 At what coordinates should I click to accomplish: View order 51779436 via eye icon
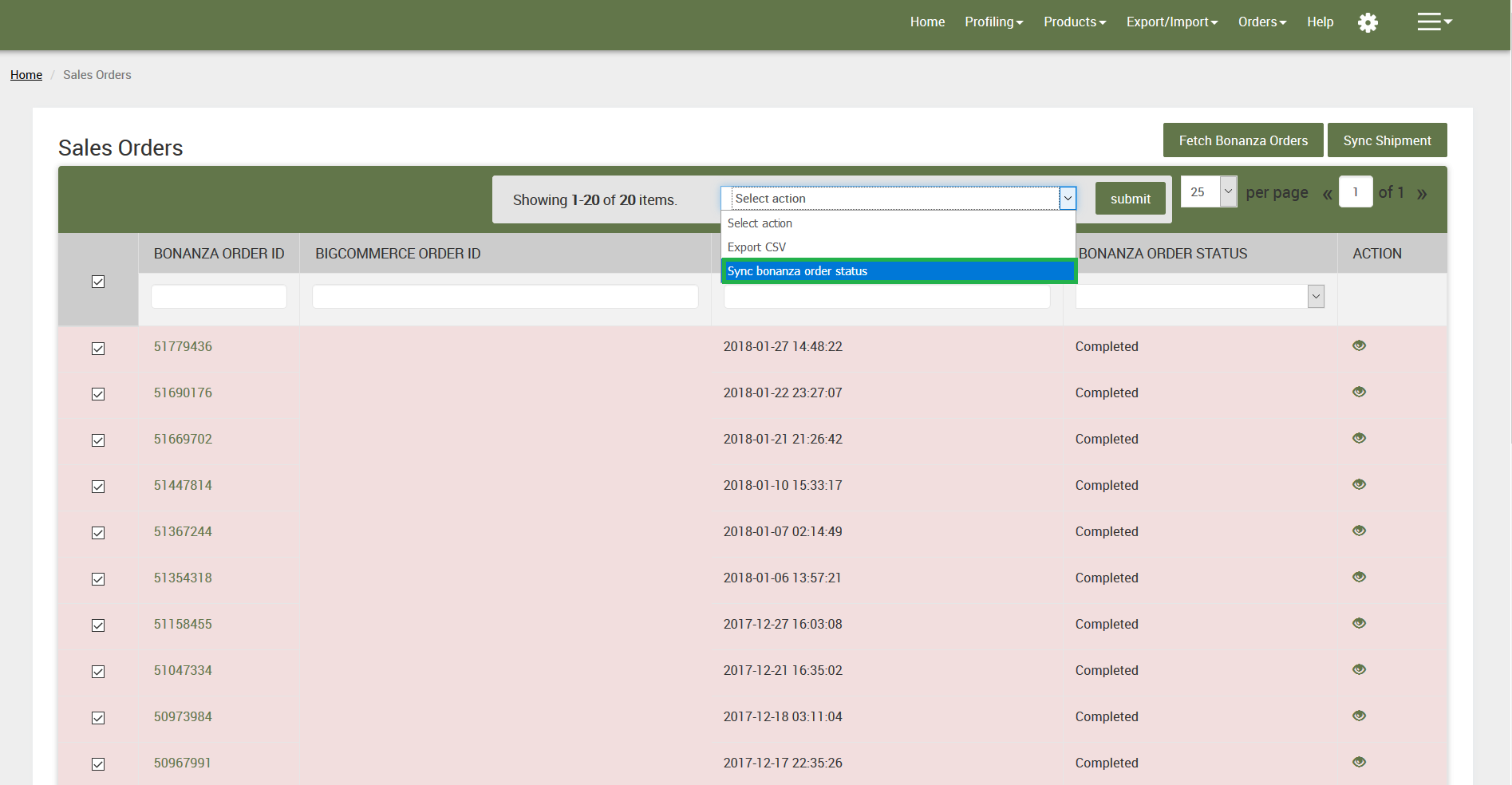(x=1359, y=345)
